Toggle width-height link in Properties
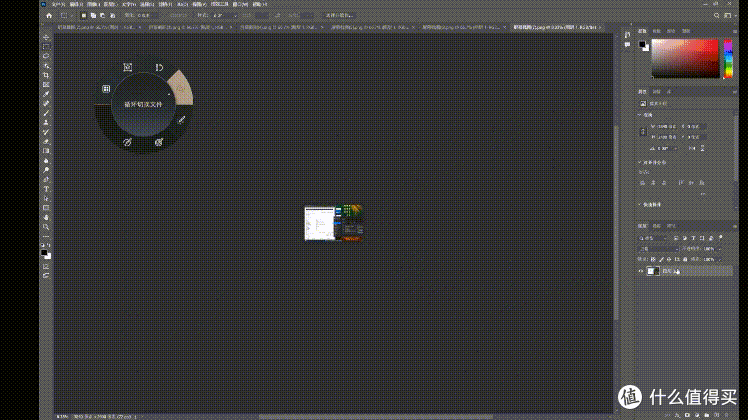748x420 pixels. [x=643, y=132]
